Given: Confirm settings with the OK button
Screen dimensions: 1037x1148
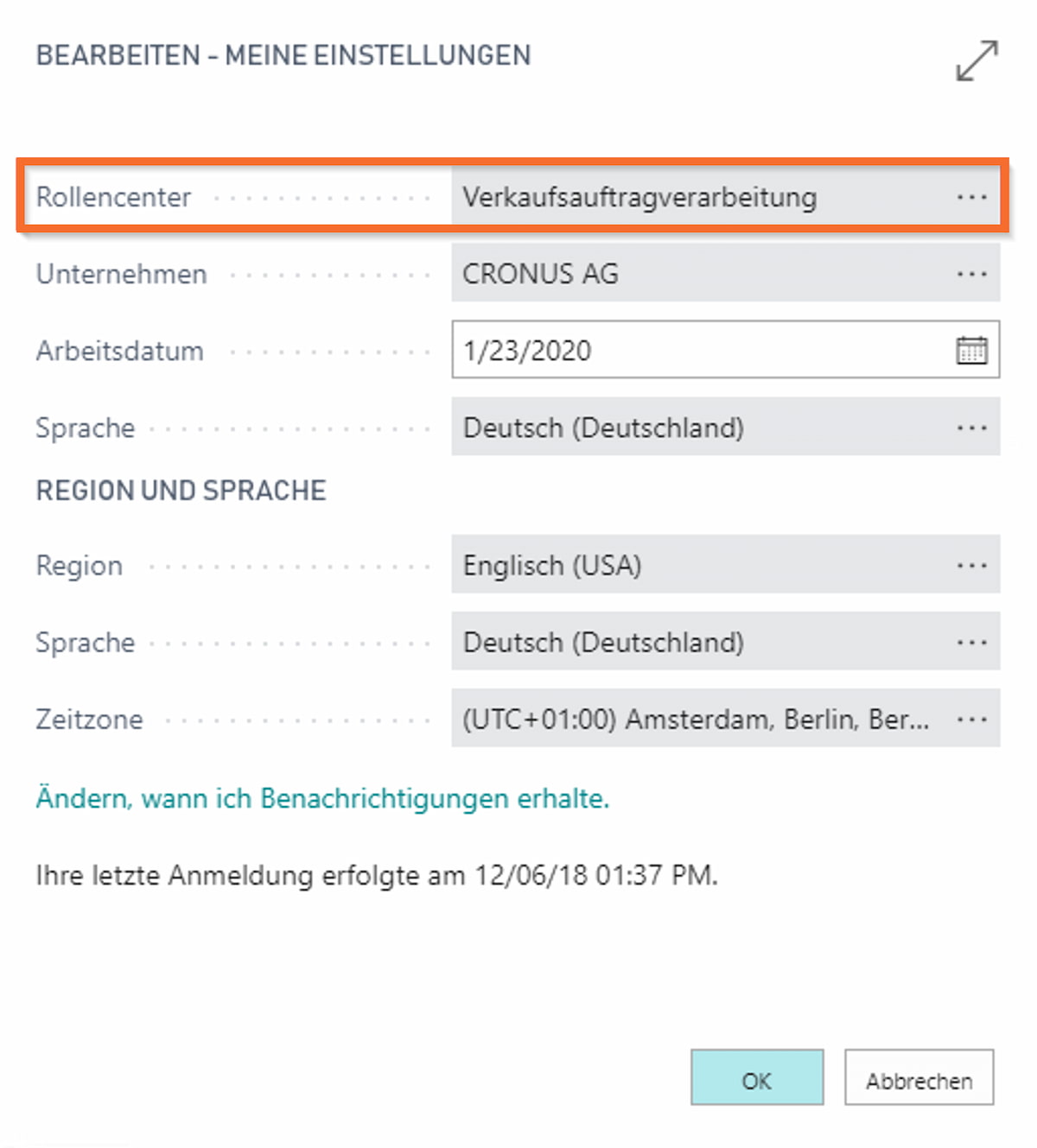Looking at the screenshot, I should [757, 1077].
